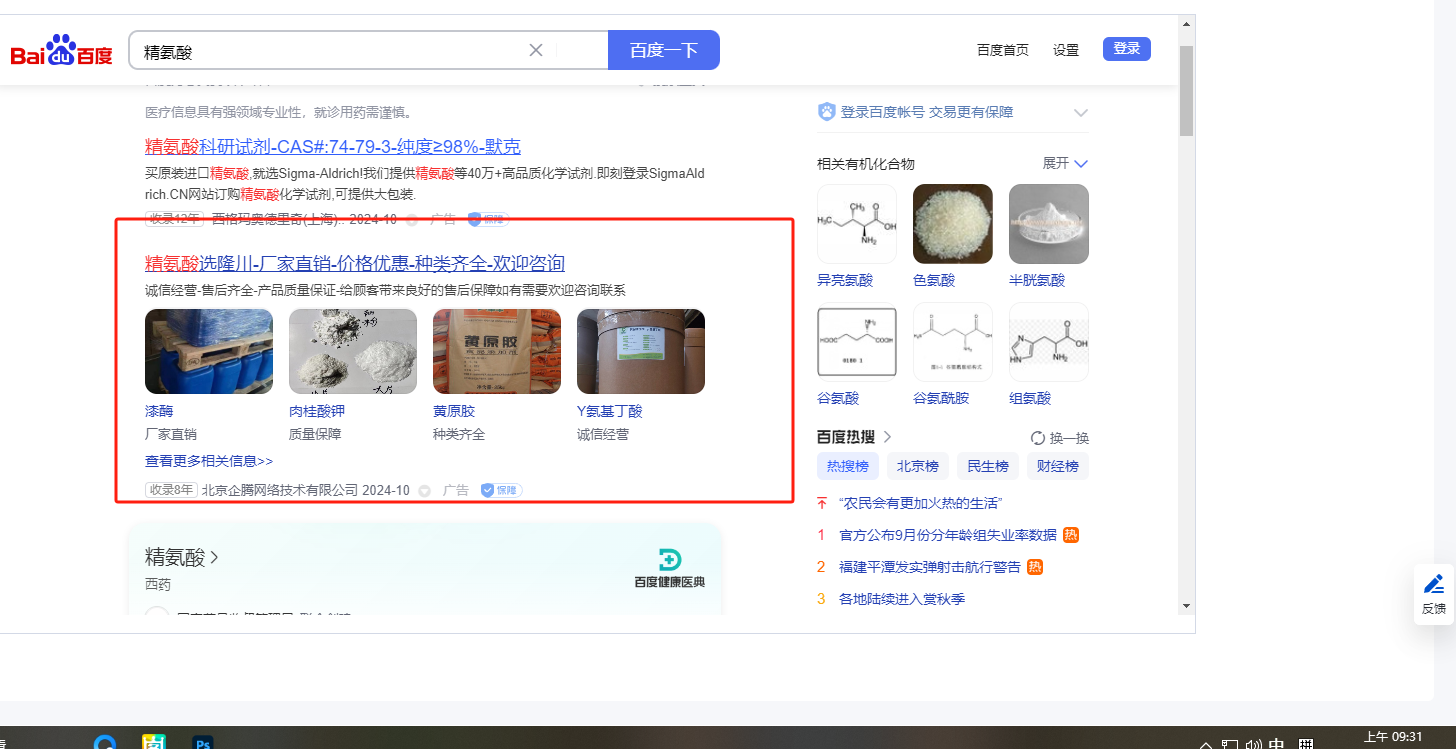Click the Baidu logo
This screenshot has width=1456, height=749.
(x=62, y=50)
